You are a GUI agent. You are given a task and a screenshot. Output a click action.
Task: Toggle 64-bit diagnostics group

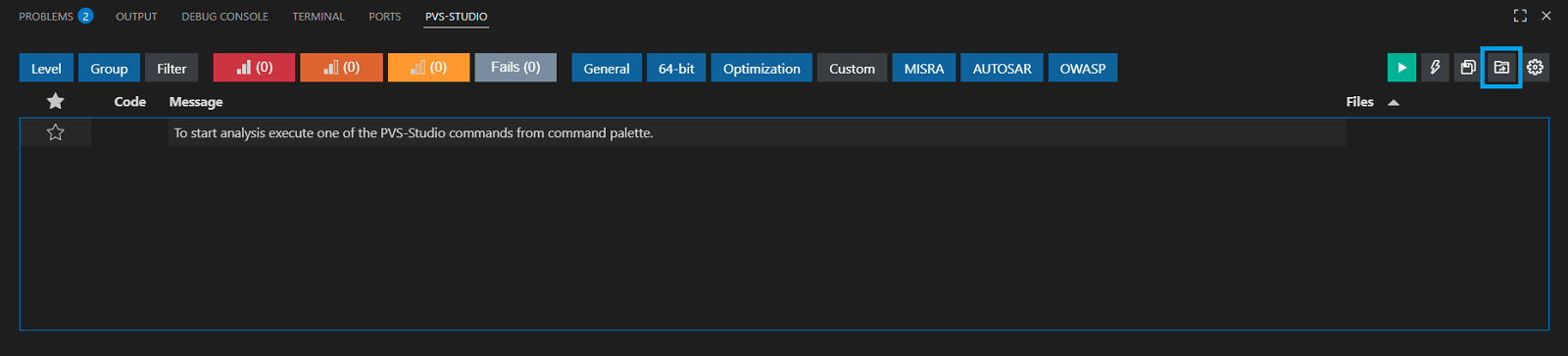coord(676,68)
